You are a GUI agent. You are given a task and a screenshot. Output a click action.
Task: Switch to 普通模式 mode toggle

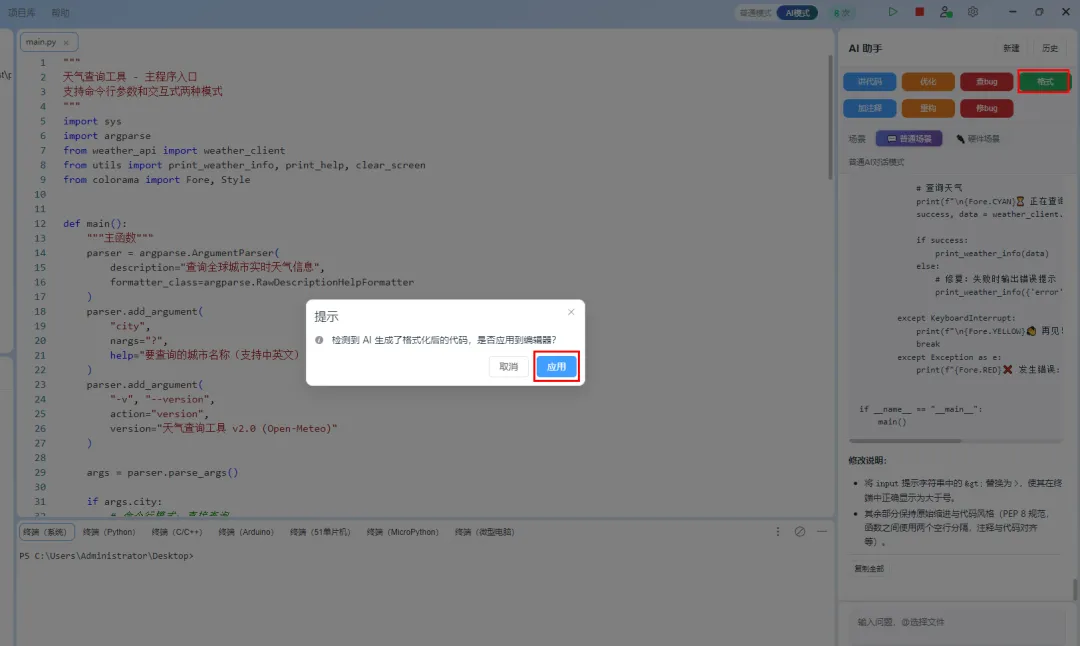756,12
